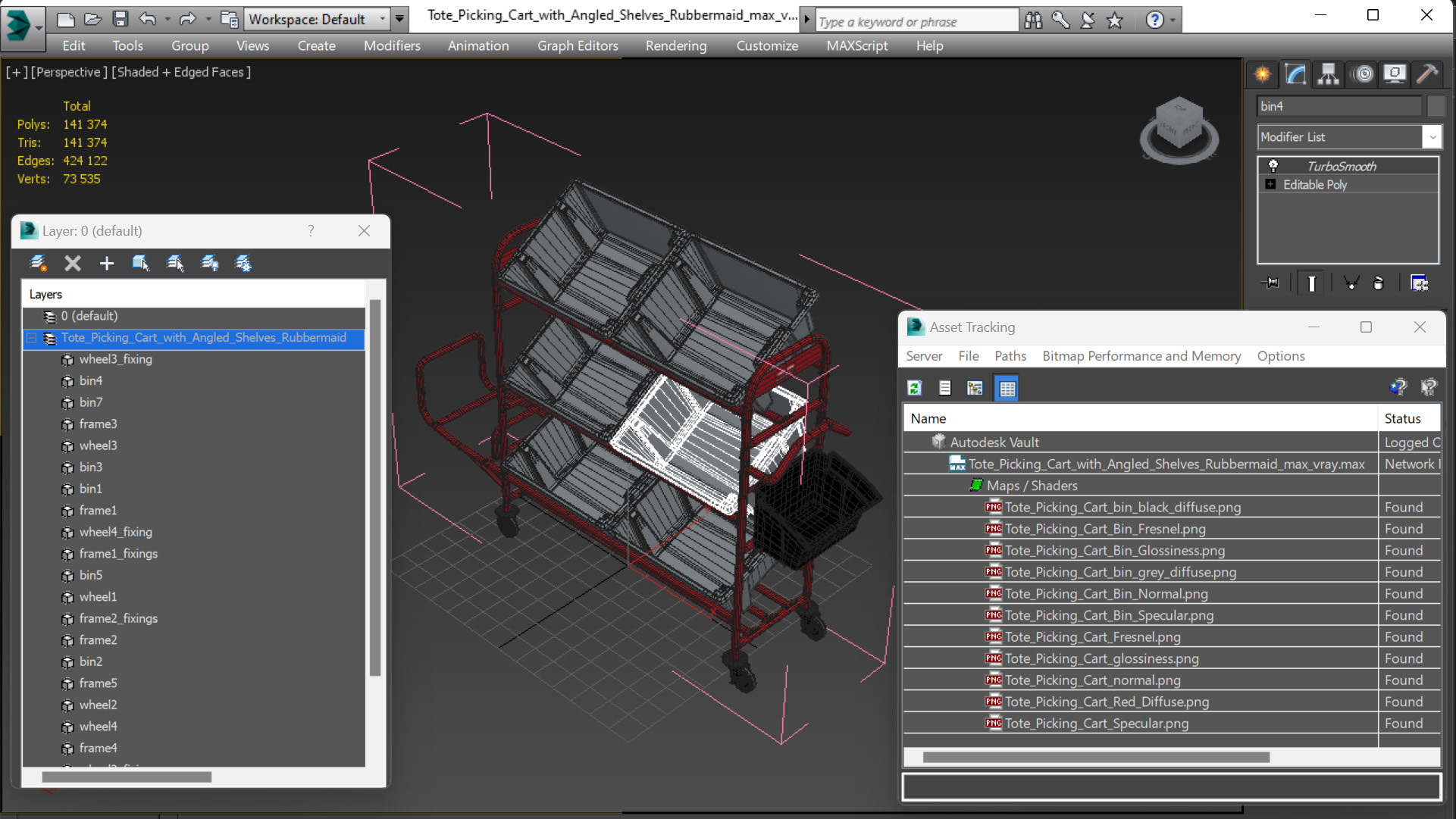Toggle TurboSmooth modifier lightbulb on/off

pyautogui.click(x=1273, y=166)
